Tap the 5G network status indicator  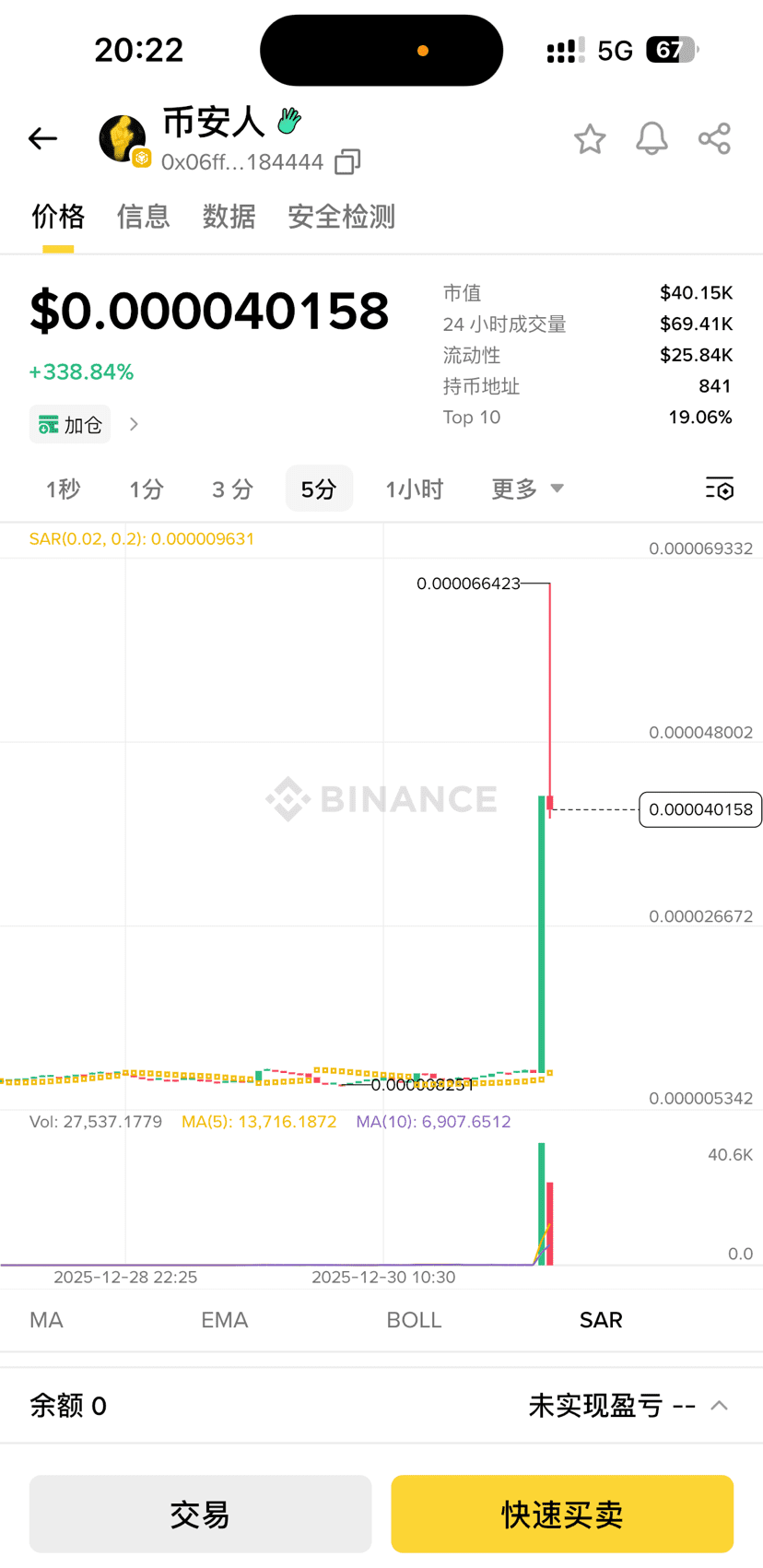[x=615, y=51]
